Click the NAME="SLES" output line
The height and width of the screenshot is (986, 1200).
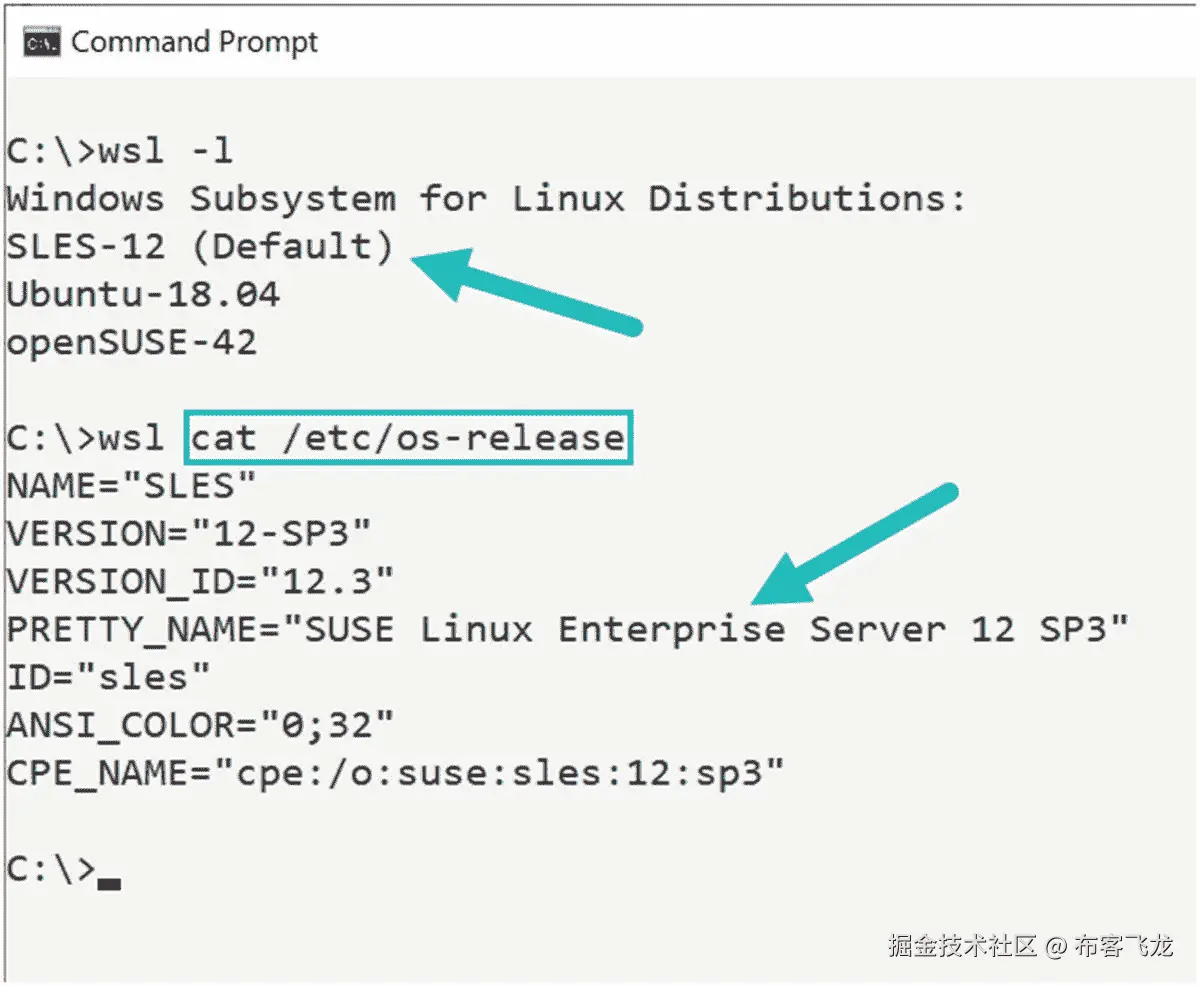click(132, 487)
